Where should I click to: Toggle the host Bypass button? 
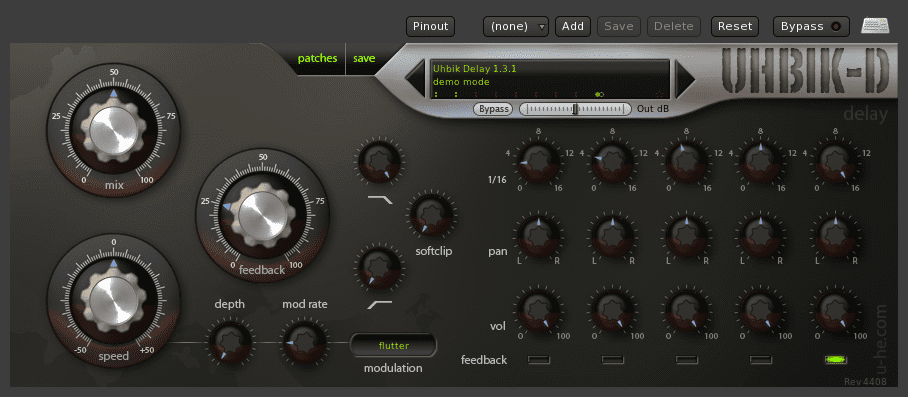pos(811,26)
